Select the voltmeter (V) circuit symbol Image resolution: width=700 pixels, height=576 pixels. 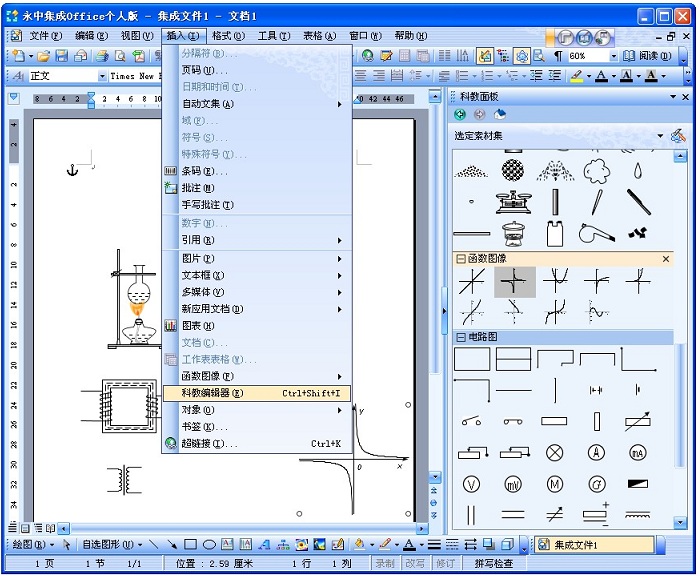click(x=471, y=484)
